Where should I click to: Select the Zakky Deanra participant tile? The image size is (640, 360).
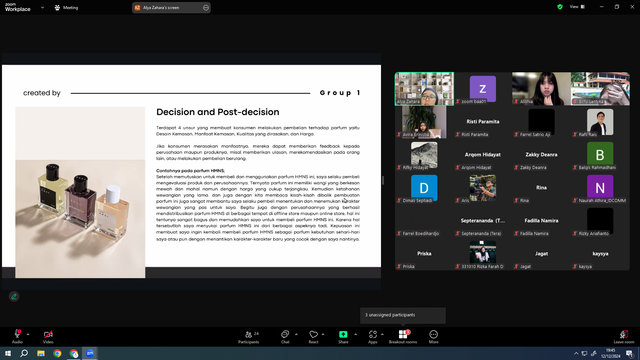point(541,155)
